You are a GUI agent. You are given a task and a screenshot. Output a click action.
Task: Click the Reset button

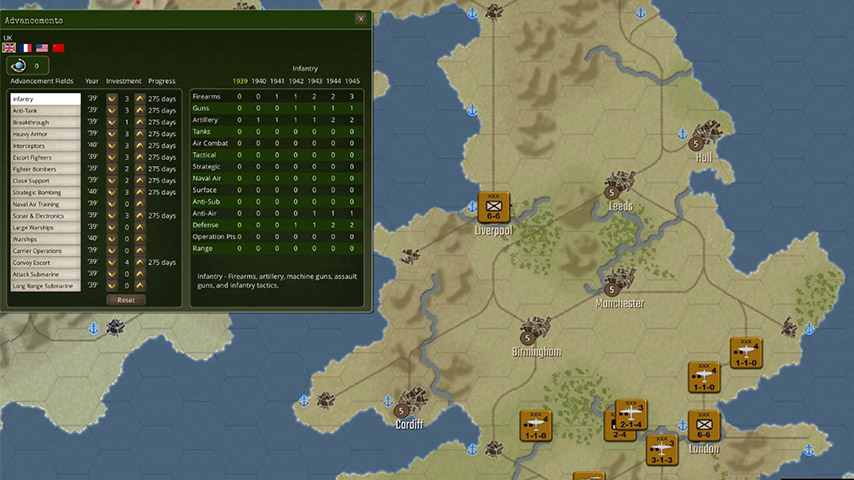coord(126,300)
